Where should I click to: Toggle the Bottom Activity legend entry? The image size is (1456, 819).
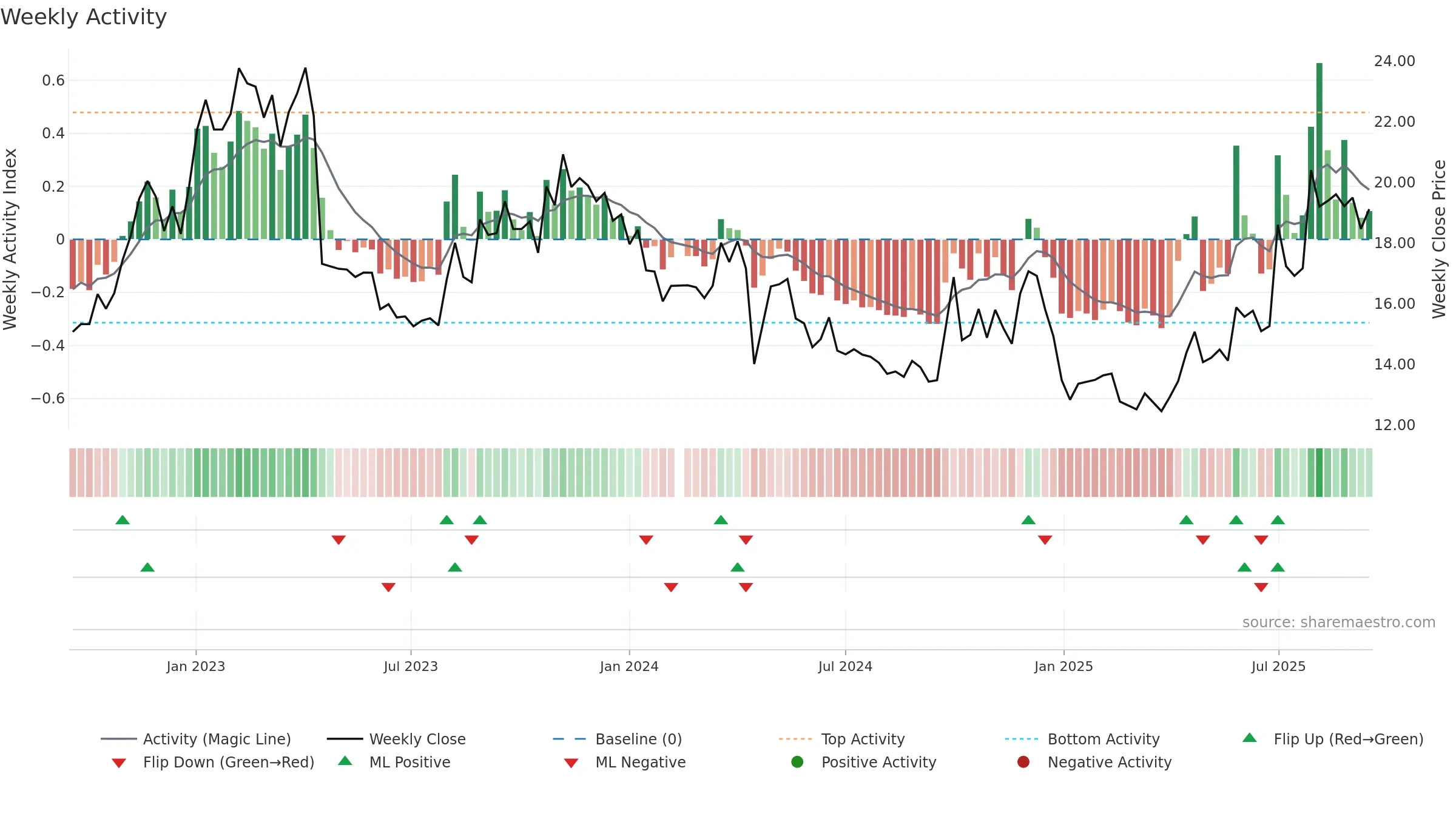1082,739
